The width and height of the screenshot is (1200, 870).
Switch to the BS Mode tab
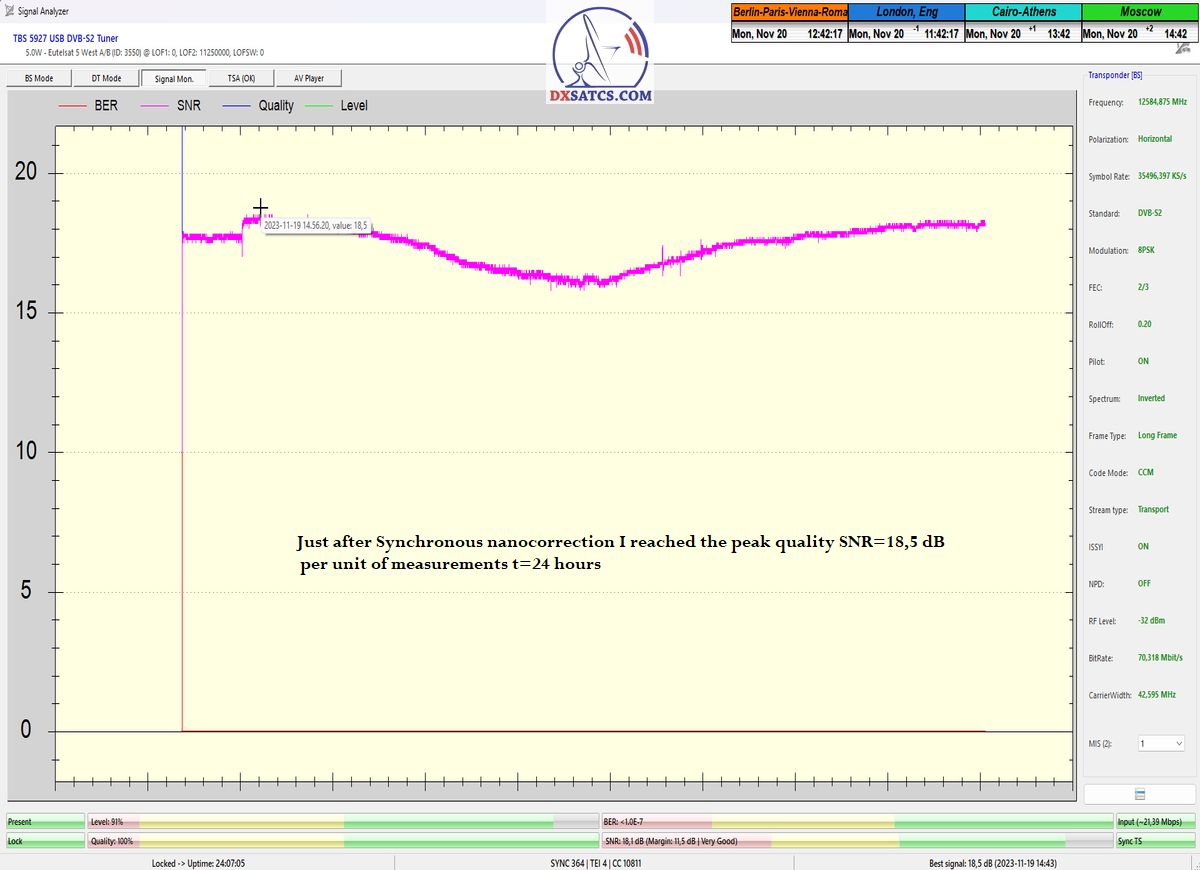[38, 78]
